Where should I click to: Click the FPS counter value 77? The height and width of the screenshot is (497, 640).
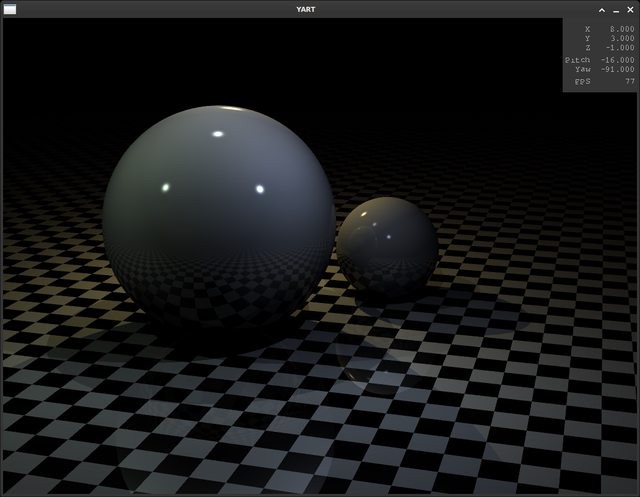(x=630, y=81)
